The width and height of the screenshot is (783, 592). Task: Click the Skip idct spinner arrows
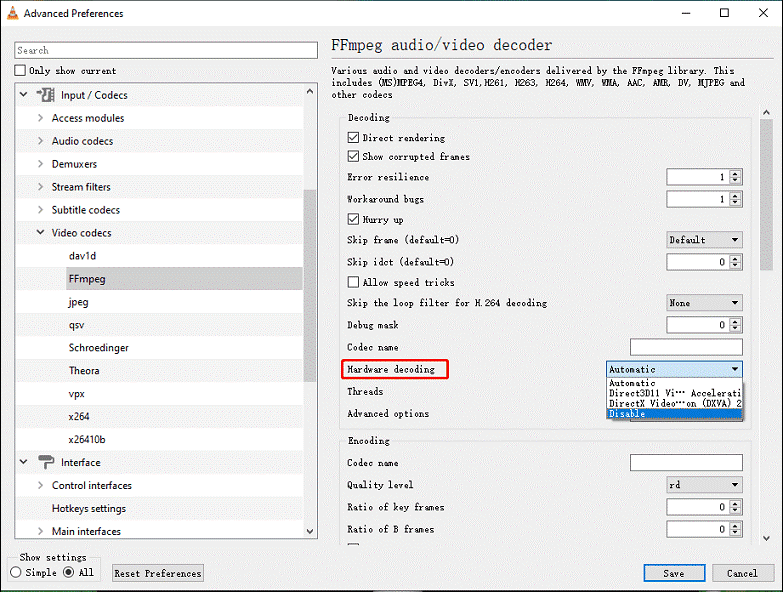point(735,262)
